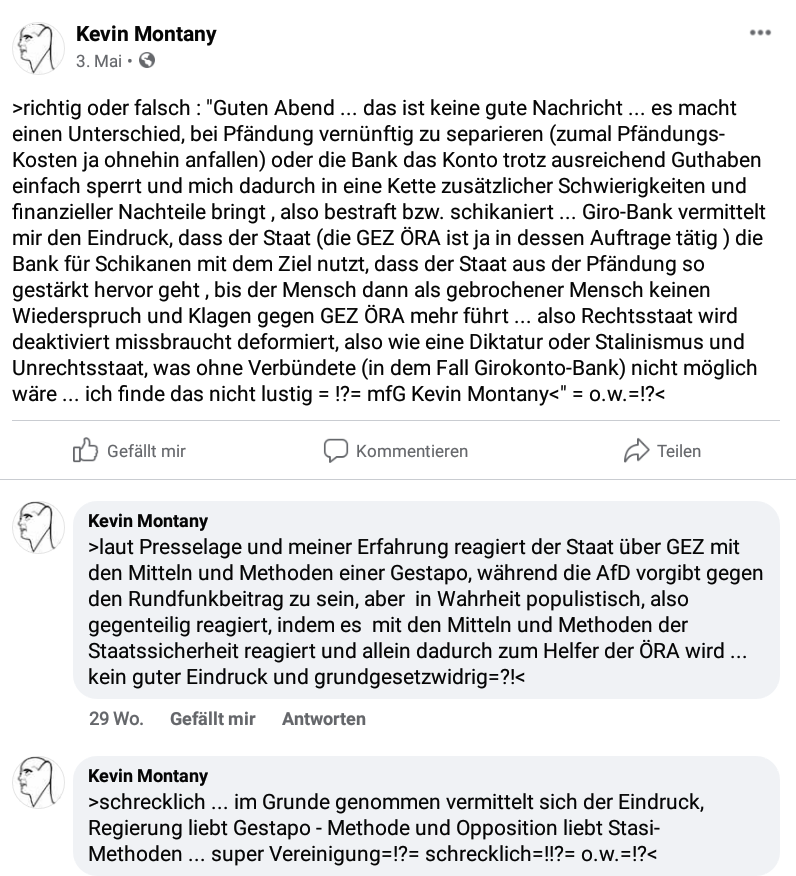Click the comment bubble starting ">schrecklich"
796x876 pixels.
coord(420,829)
